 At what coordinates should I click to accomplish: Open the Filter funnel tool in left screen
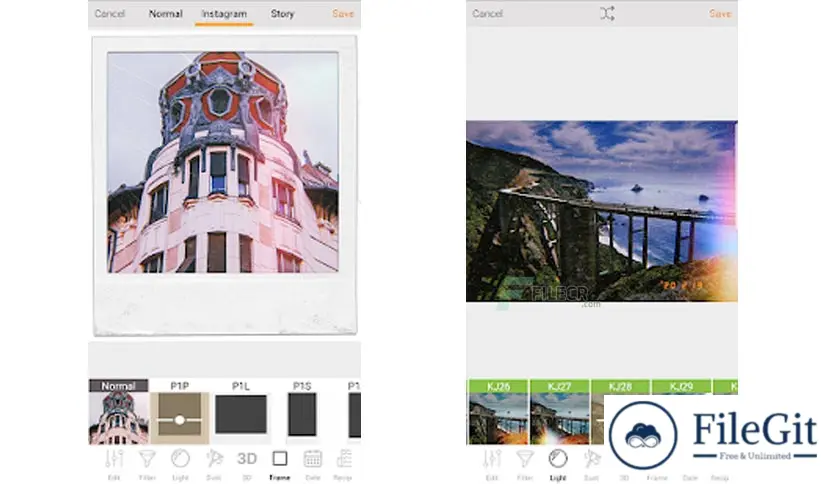click(x=147, y=464)
